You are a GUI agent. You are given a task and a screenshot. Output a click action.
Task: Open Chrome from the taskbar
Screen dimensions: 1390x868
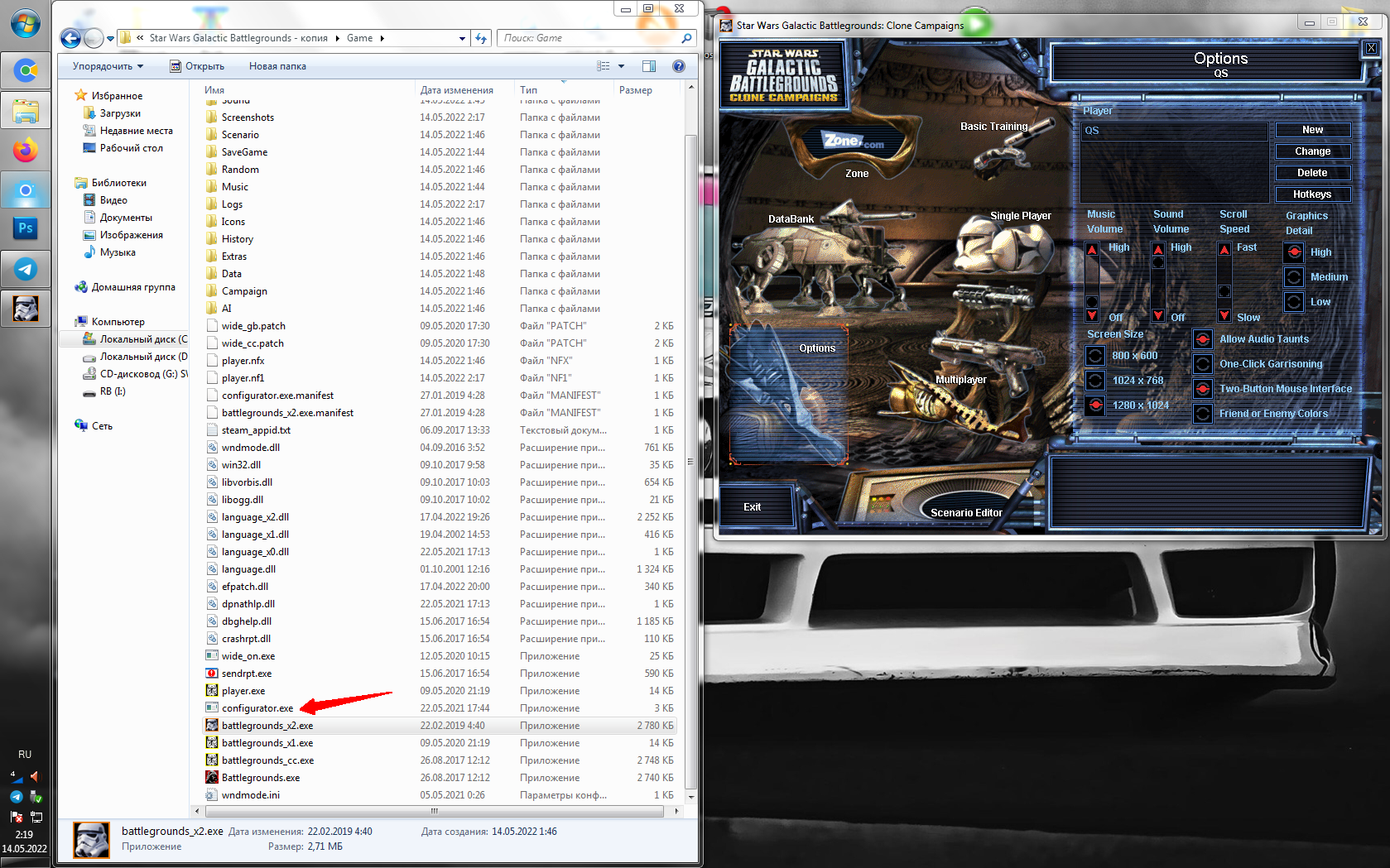click(x=26, y=71)
